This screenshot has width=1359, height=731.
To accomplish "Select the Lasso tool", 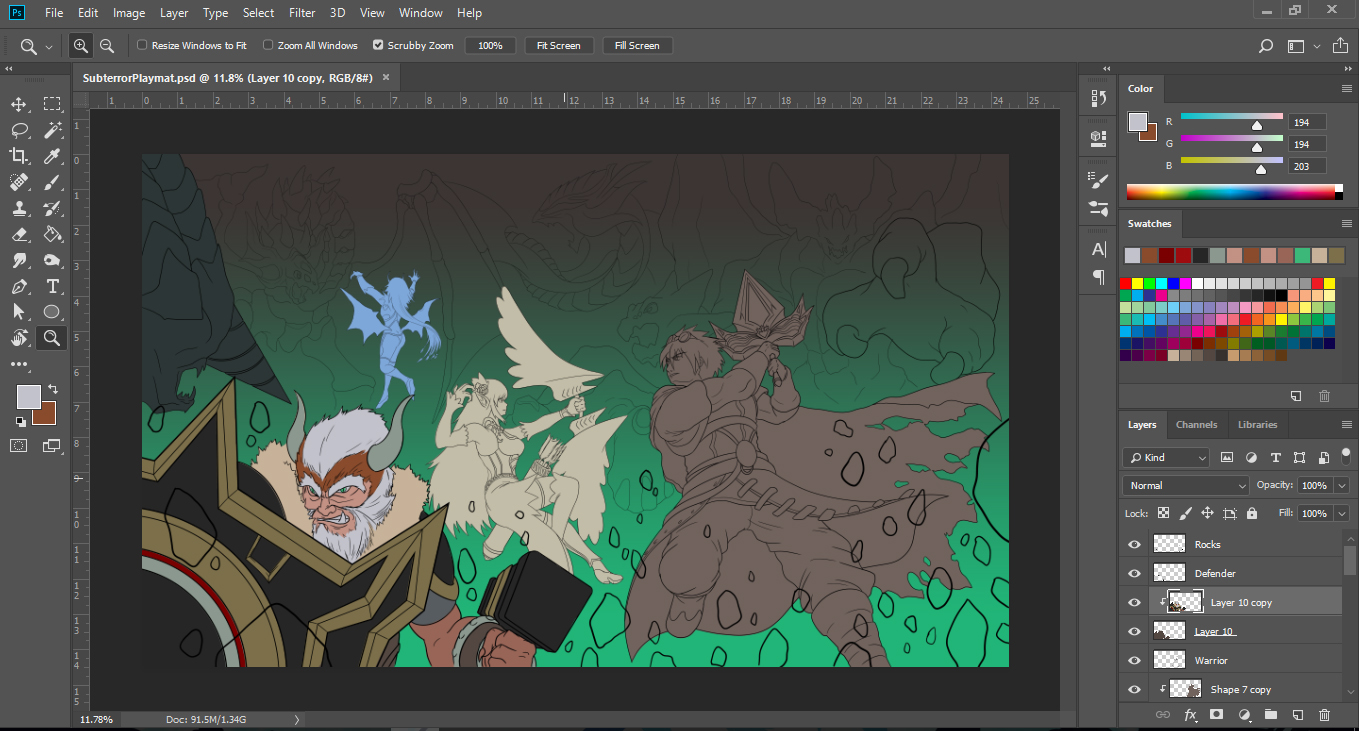I will coord(19,130).
